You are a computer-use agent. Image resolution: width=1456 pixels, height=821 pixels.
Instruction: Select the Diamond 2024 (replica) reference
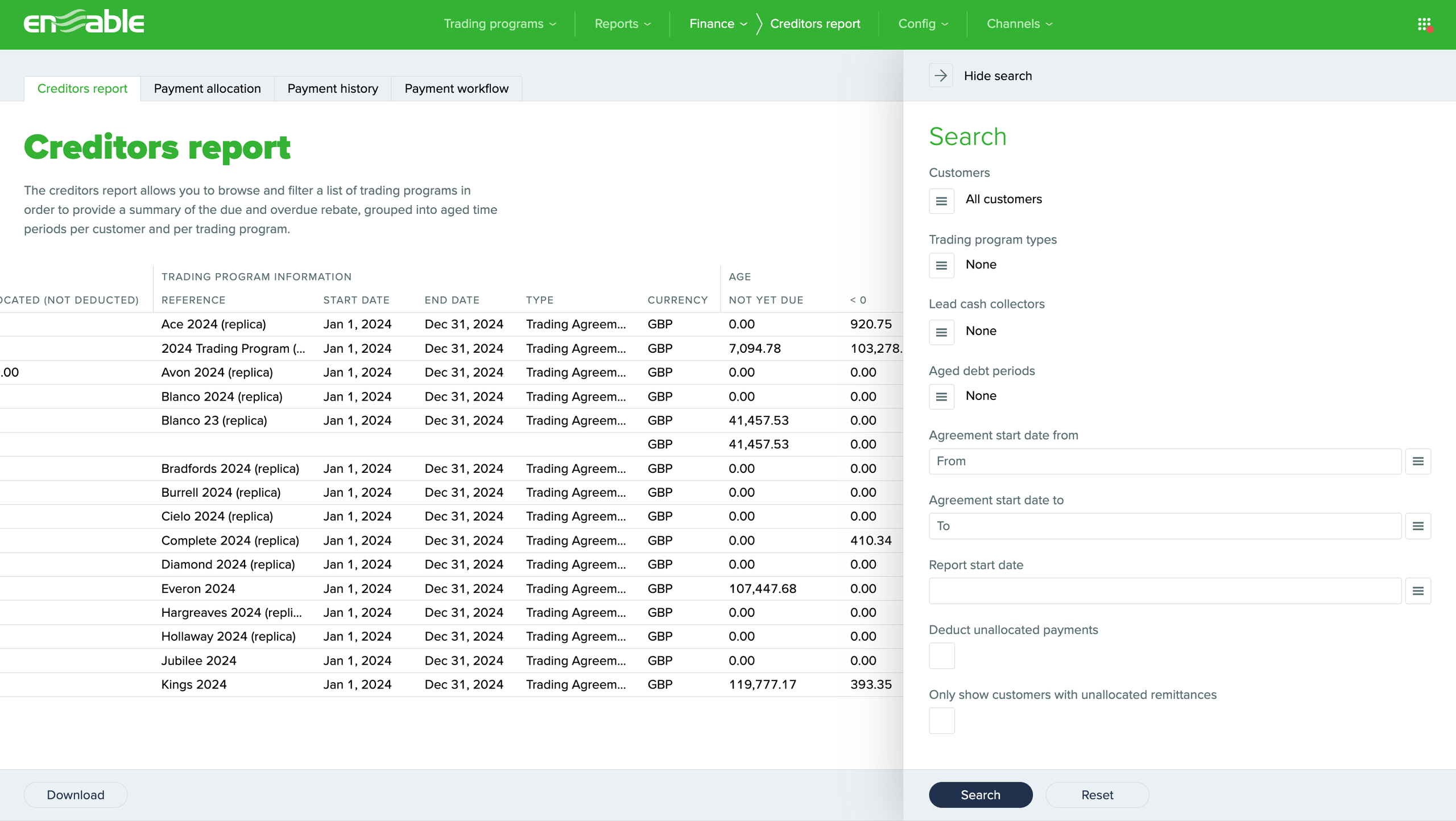228,564
